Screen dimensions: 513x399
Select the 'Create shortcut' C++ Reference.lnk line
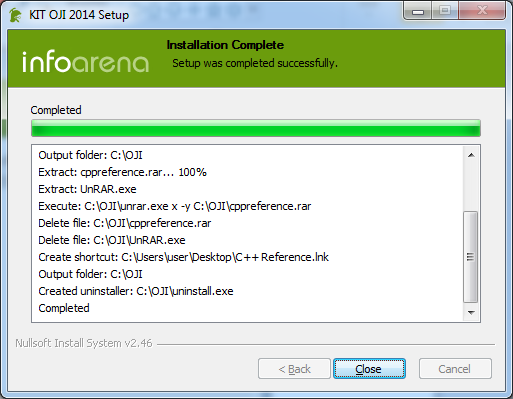pyautogui.click(x=184, y=257)
